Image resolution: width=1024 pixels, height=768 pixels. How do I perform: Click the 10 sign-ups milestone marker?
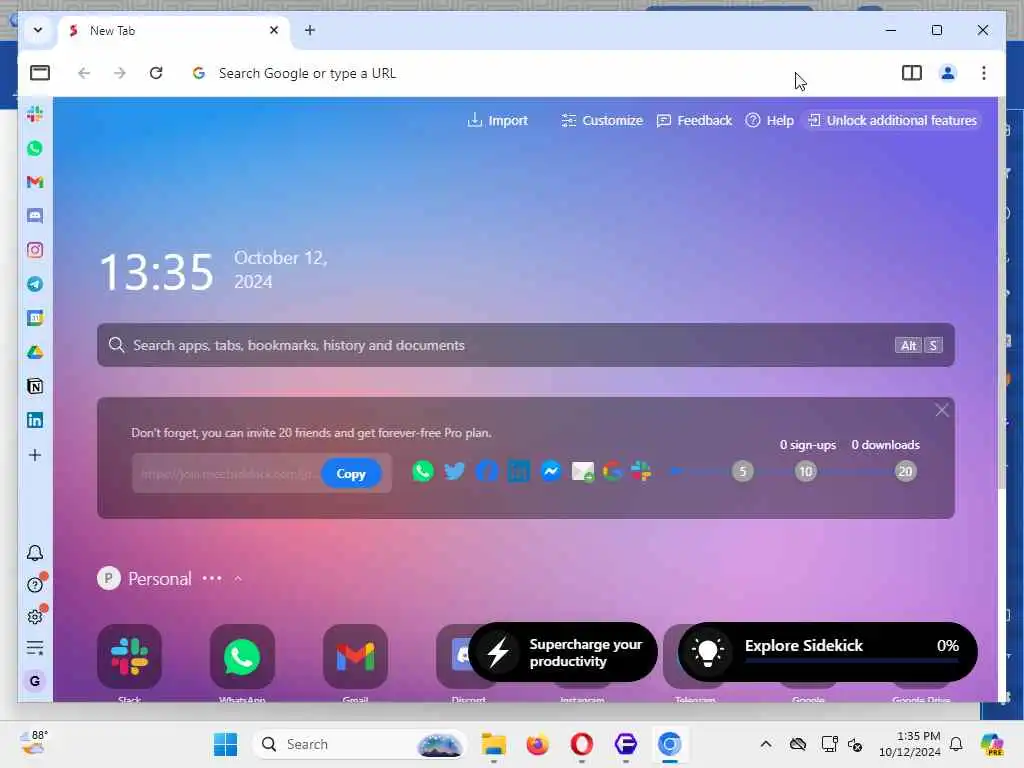(x=806, y=471)
